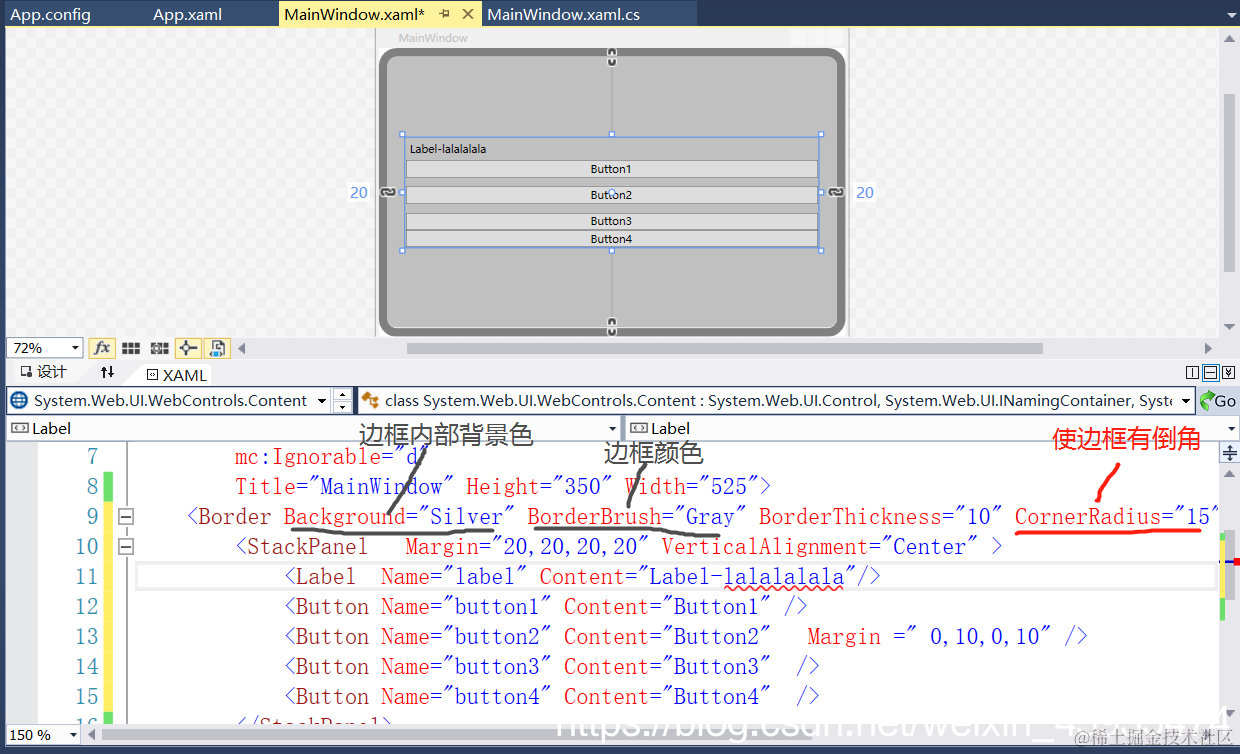This screenshot has height=754, width=1240.
Task: Step up the type selector spinner
Action: pyautogui.click(x=343, y=395)
